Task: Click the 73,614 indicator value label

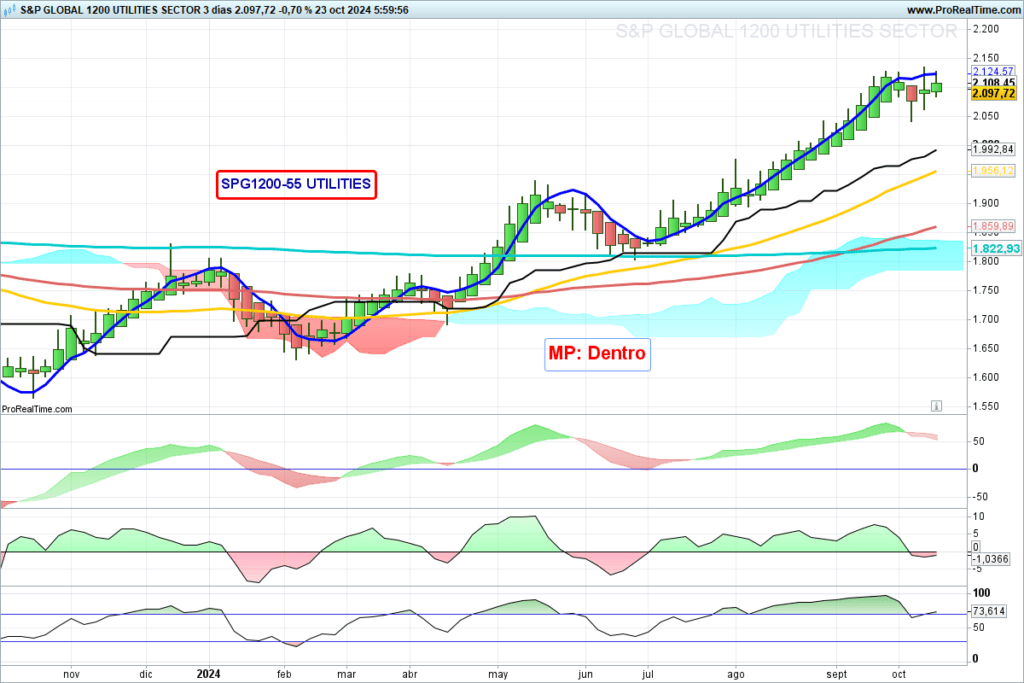Action: tap(989, 611)
